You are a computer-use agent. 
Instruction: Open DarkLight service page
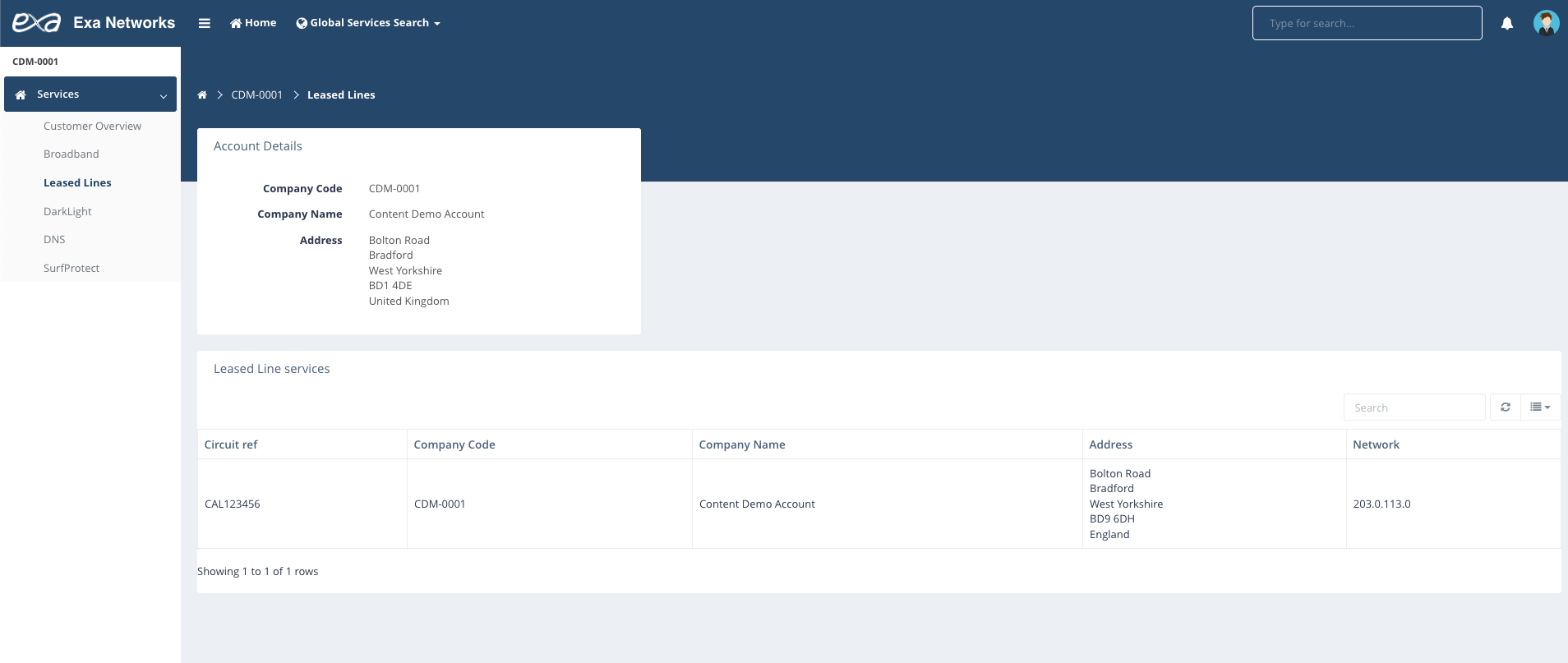67,212
